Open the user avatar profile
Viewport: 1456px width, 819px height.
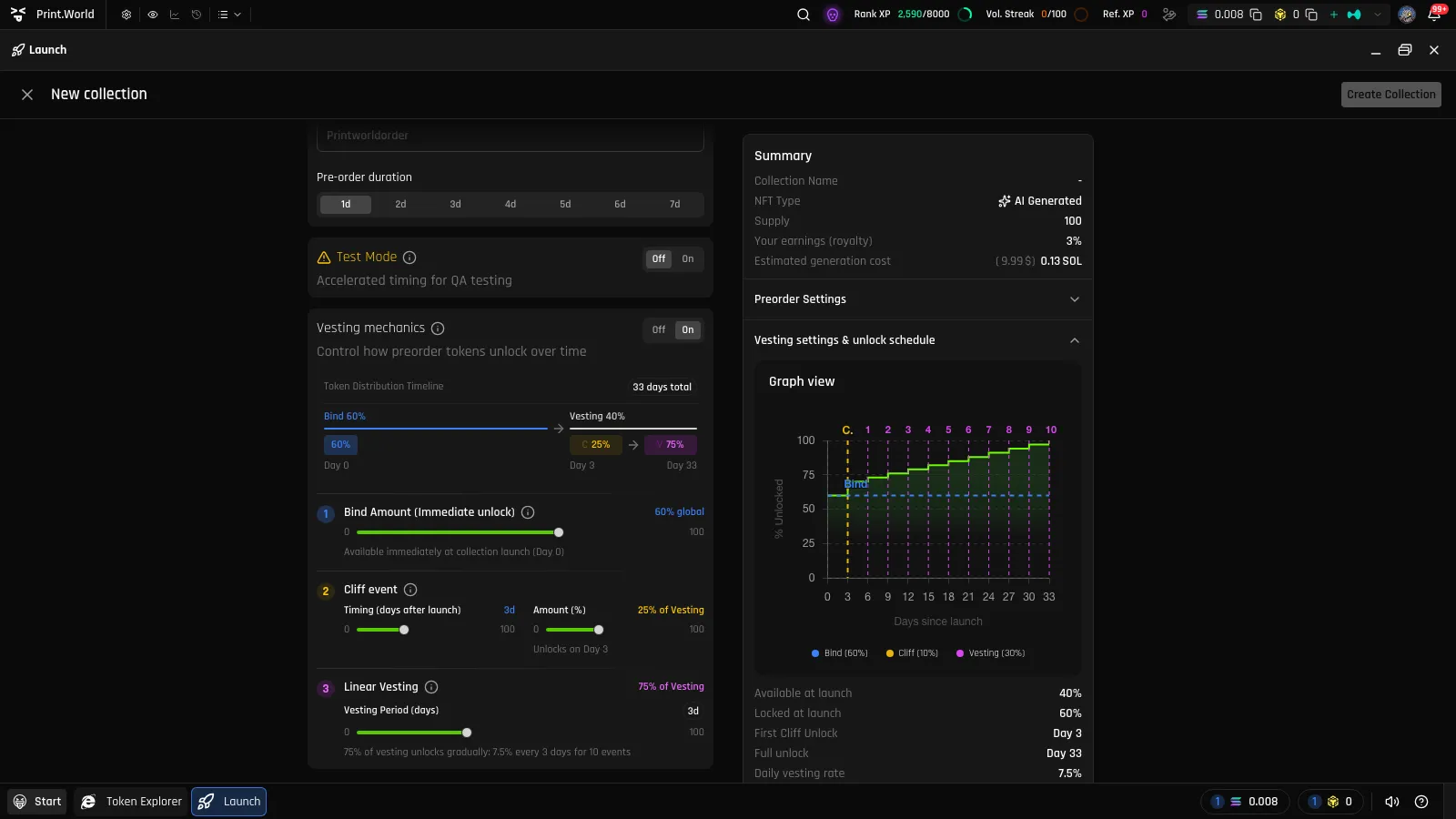(x=1407, y=15)
